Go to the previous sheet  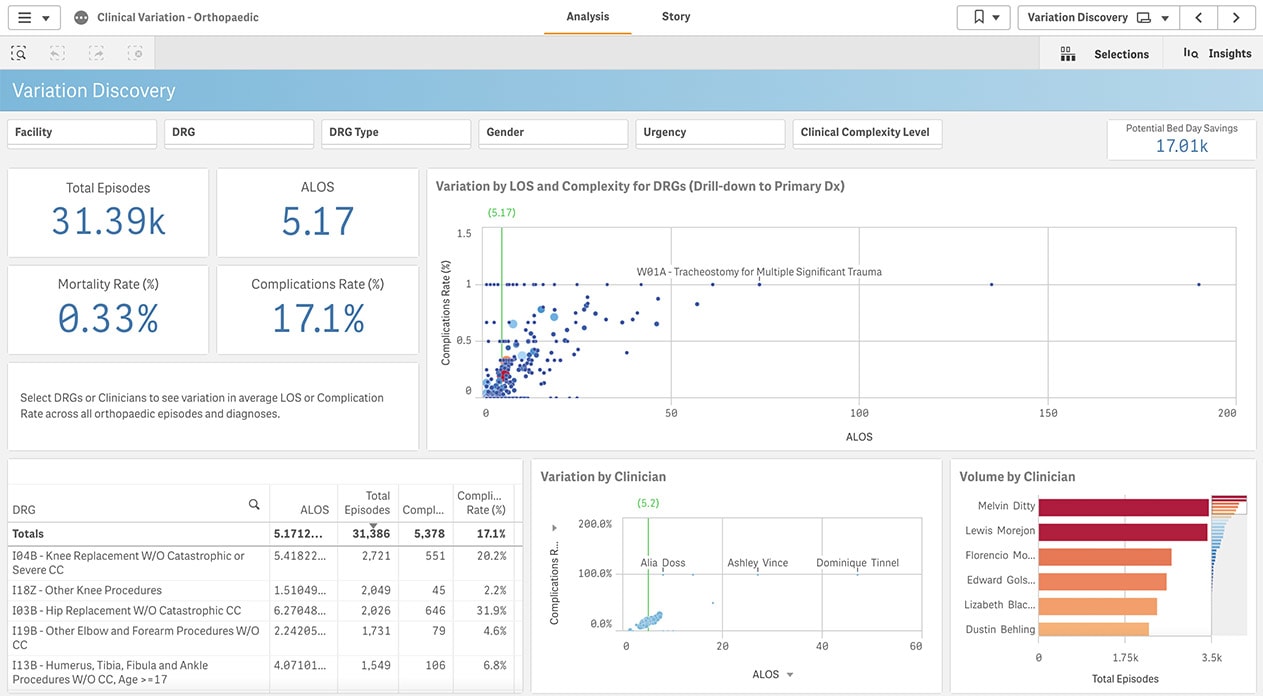click(x=1199, y=17)
